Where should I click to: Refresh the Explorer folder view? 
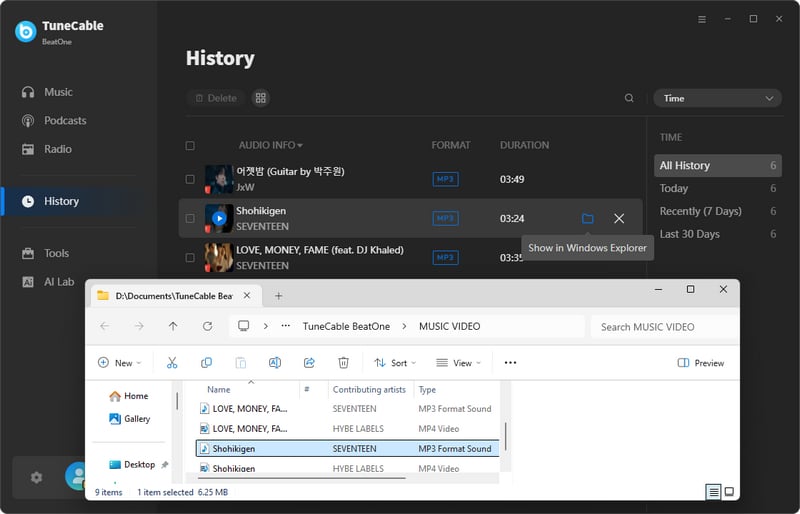(x=207, y=326)
